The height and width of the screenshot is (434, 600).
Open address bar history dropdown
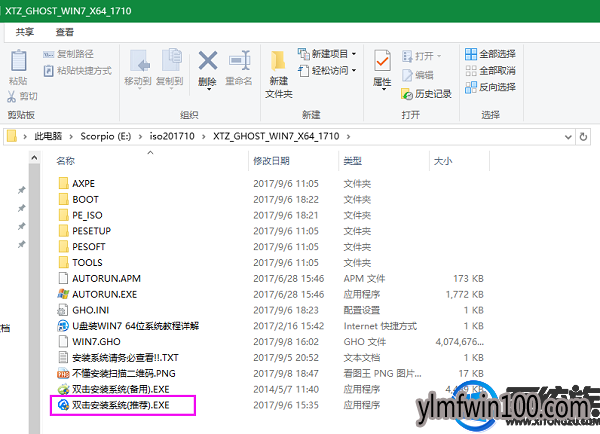(568, 137)
